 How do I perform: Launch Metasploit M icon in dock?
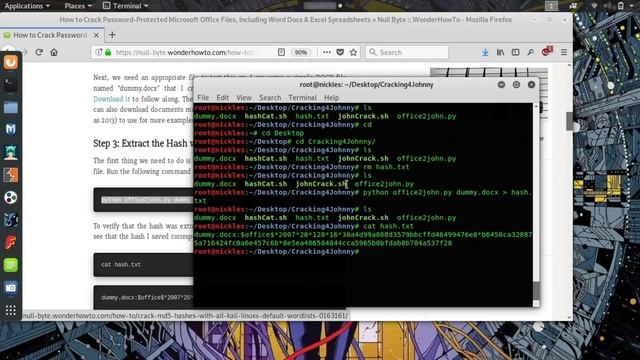[x=11, y=129]
